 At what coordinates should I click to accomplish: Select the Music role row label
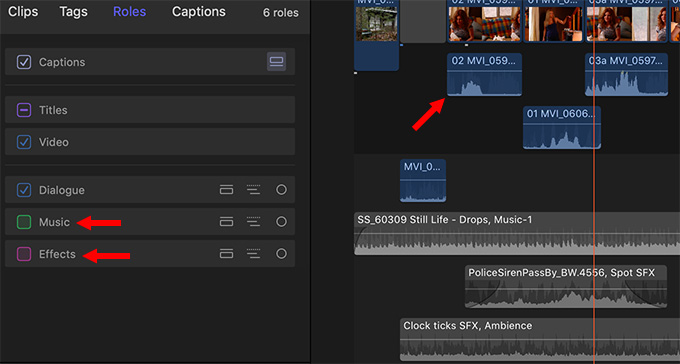[54, 222]
